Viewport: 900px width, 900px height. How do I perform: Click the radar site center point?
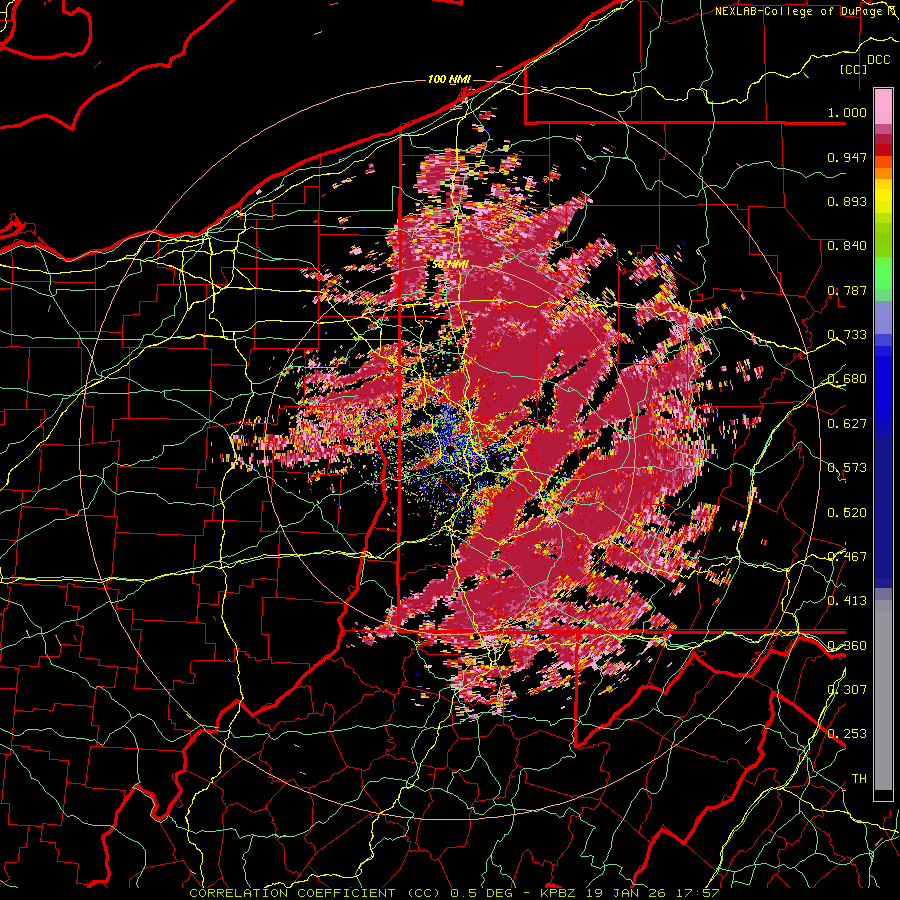click(450, 448)
